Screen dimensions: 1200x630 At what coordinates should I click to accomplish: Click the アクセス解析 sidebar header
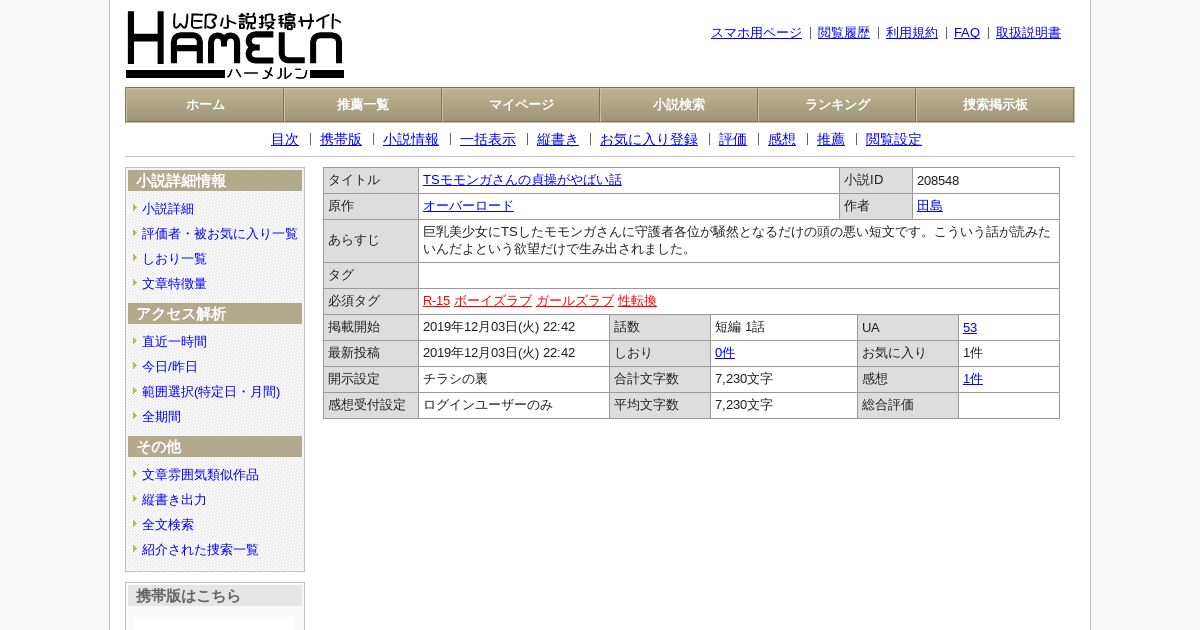pyautogui.click(x=215, y=314)
